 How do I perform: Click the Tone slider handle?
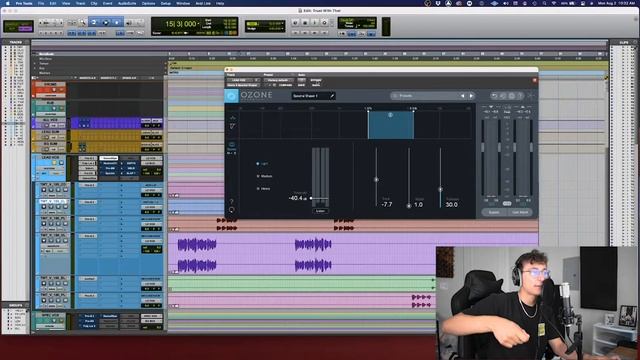point(376,180)
